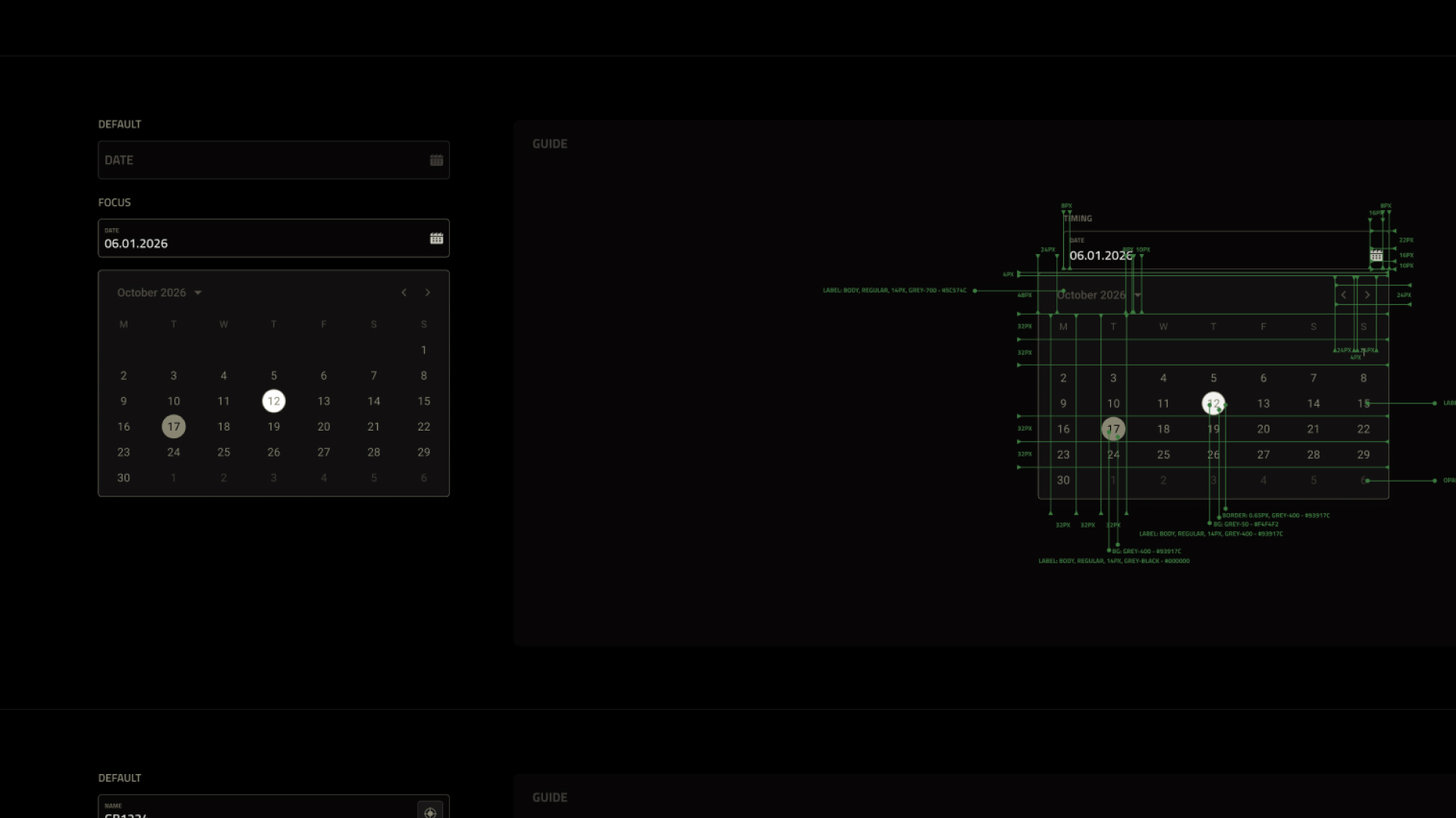Select day 15 in left calendar
Viewport: 1456px width, 818px height.
coord(424,401)
